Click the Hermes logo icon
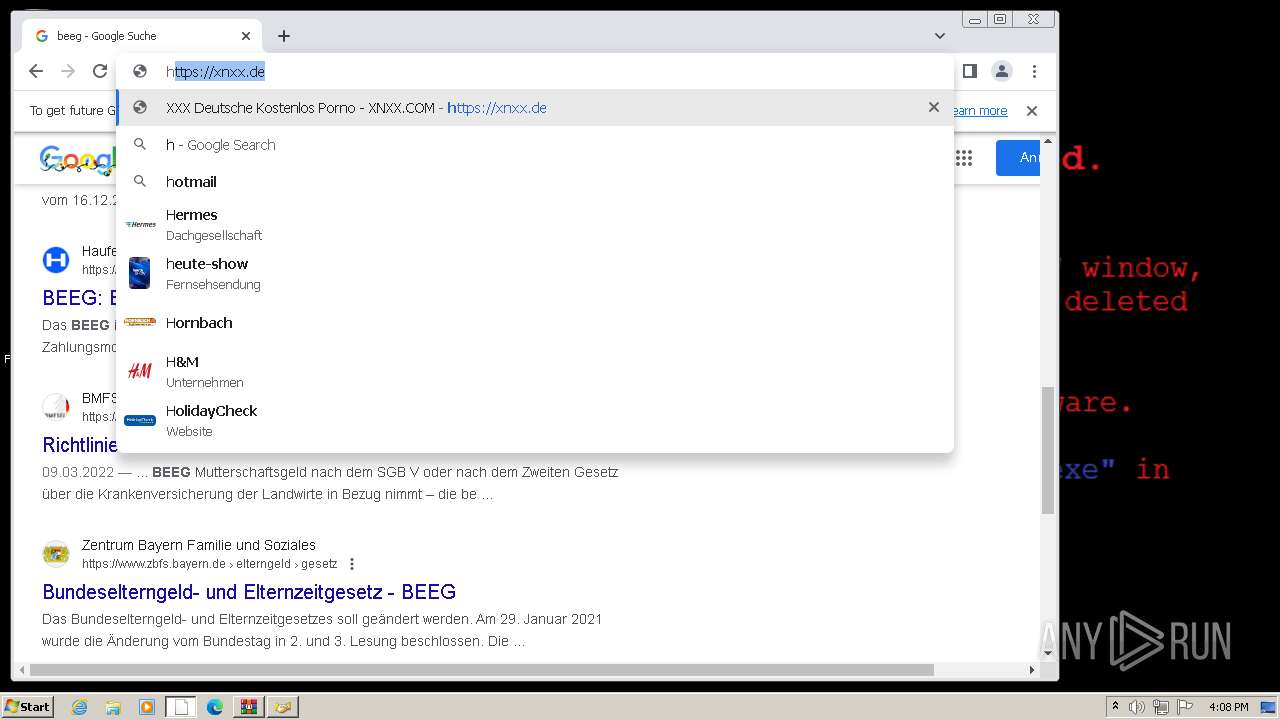The image size is (1280, 720). [x=140, y=224]
